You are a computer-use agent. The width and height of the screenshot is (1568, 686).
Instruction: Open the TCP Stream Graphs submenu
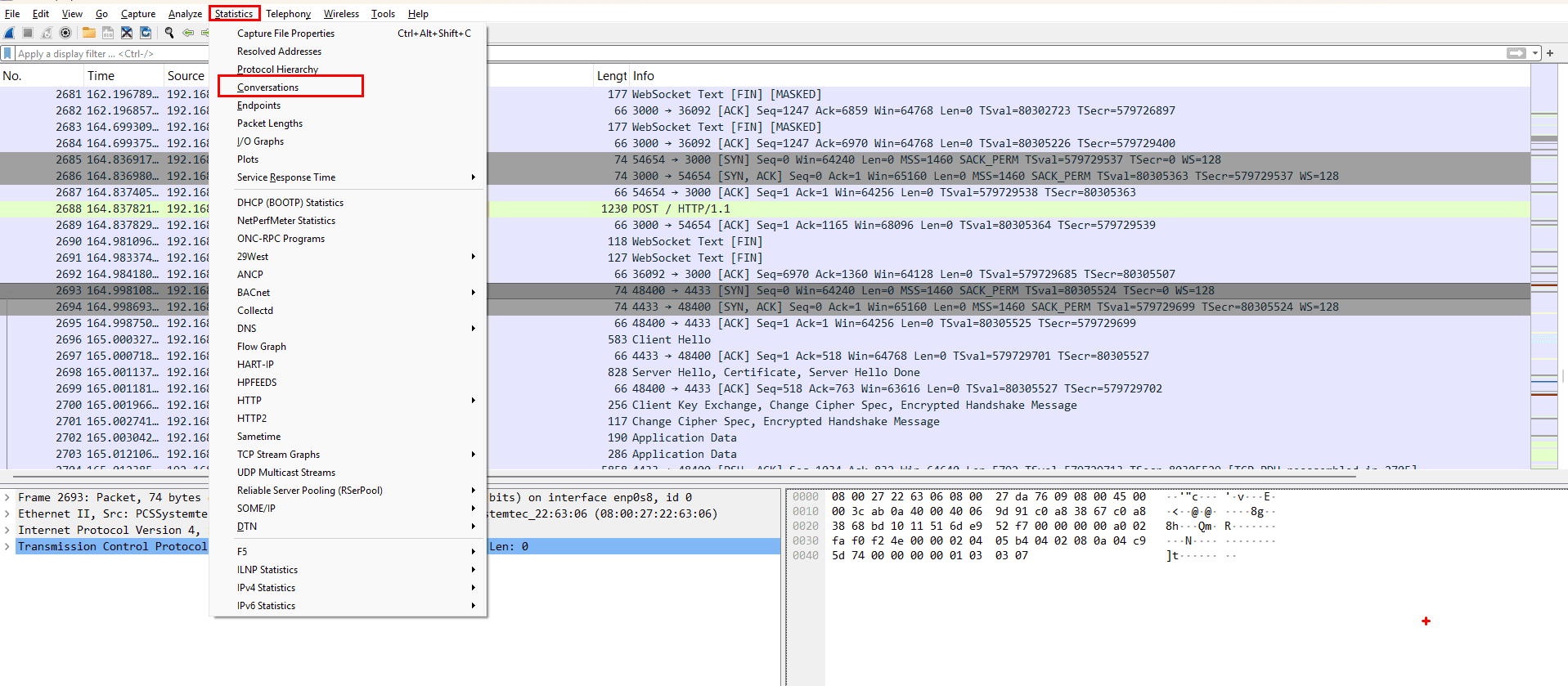278,455
